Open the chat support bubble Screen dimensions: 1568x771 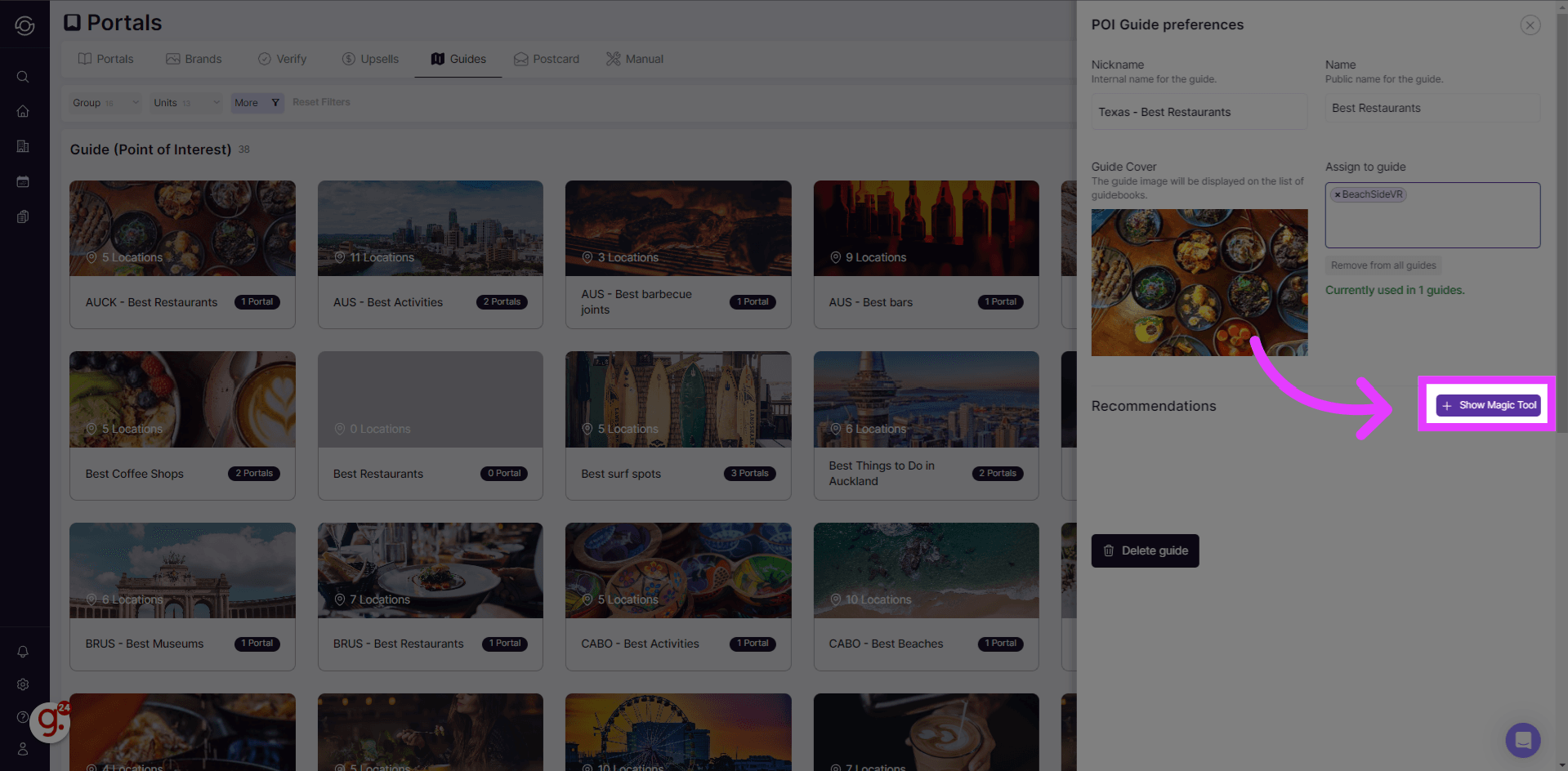click(x=1522, y=740)
